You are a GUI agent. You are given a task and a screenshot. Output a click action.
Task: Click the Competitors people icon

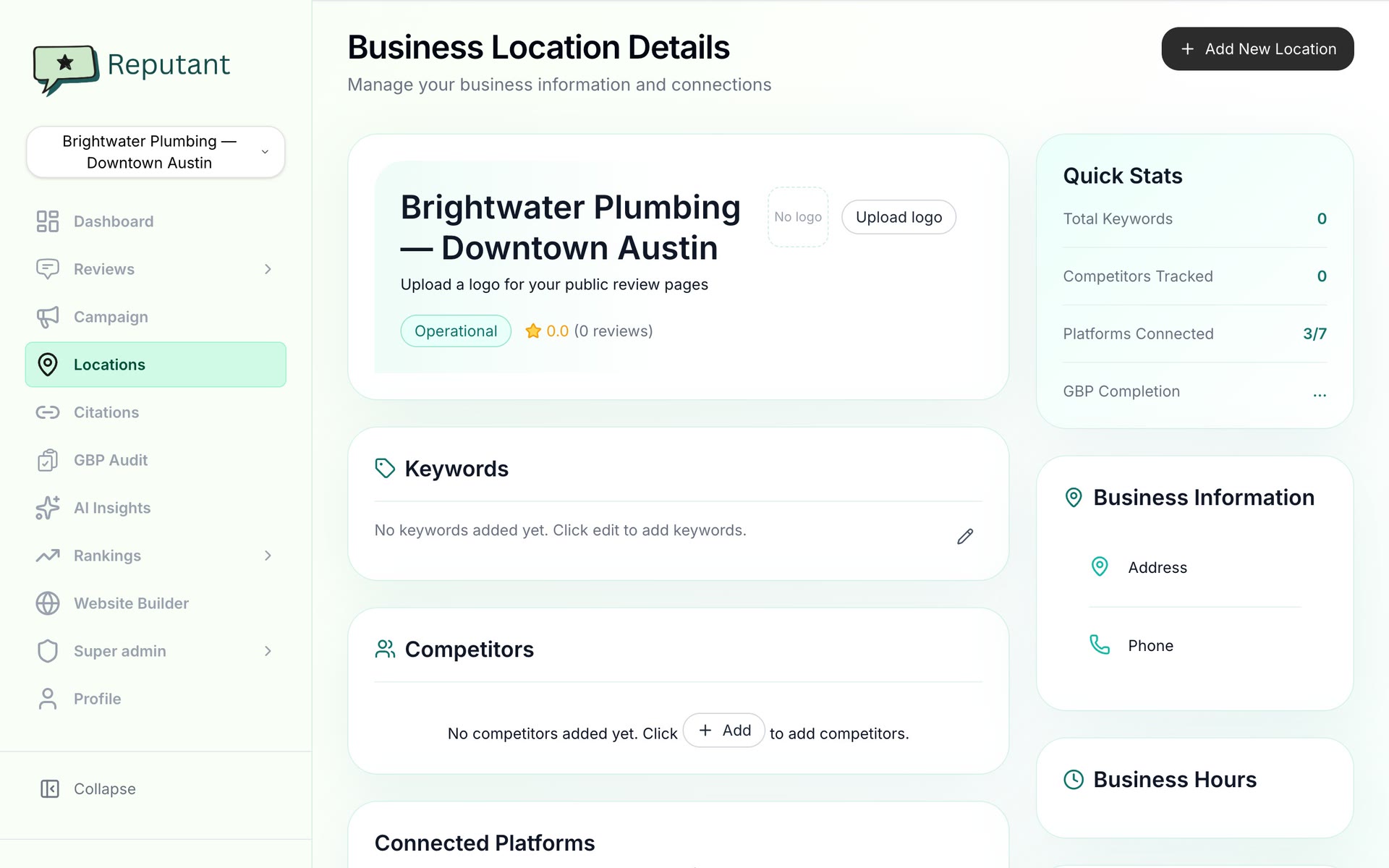[385, 649]
